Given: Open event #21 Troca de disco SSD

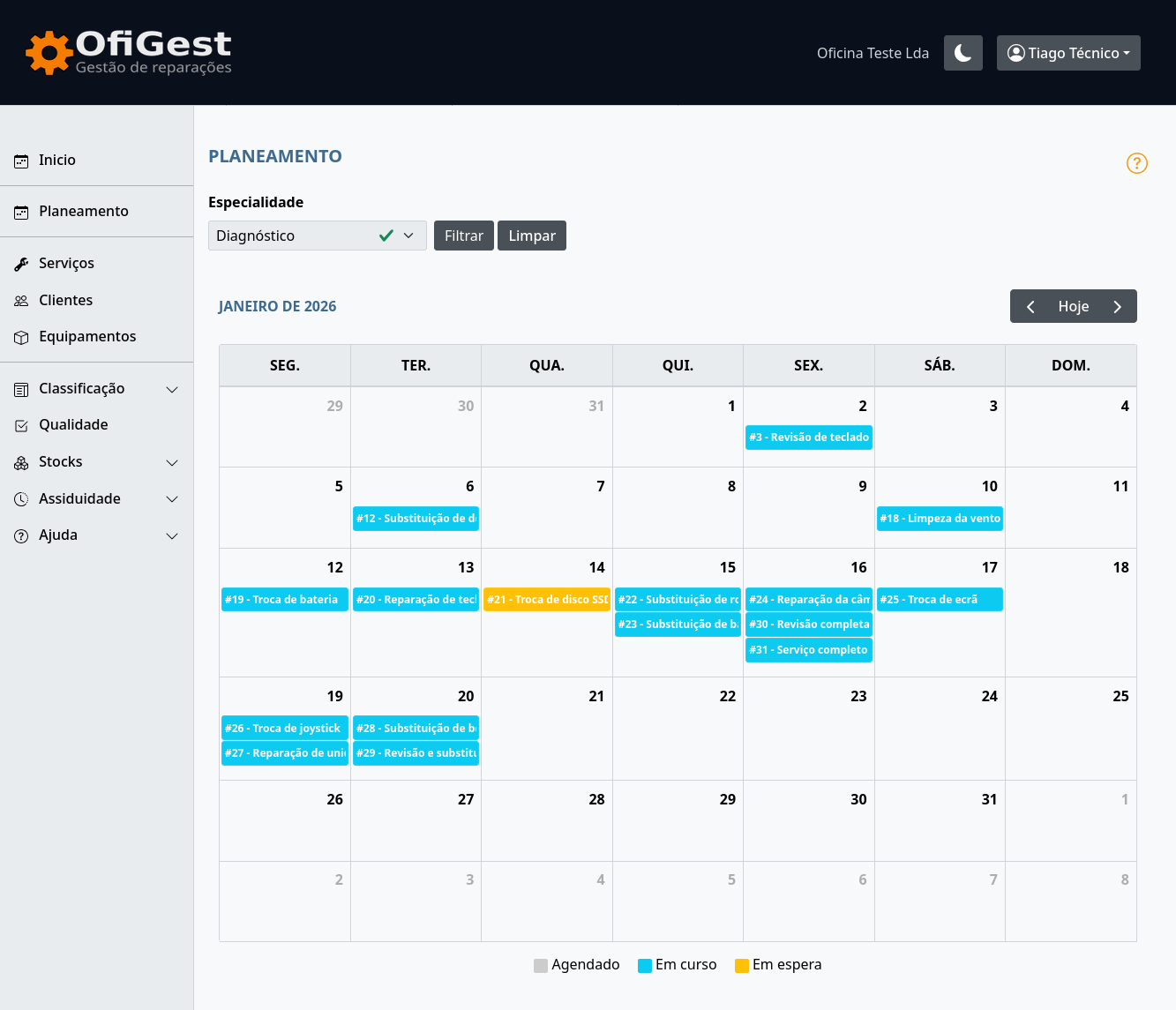Looking at the screenshot, I should (x=546, y=600).
